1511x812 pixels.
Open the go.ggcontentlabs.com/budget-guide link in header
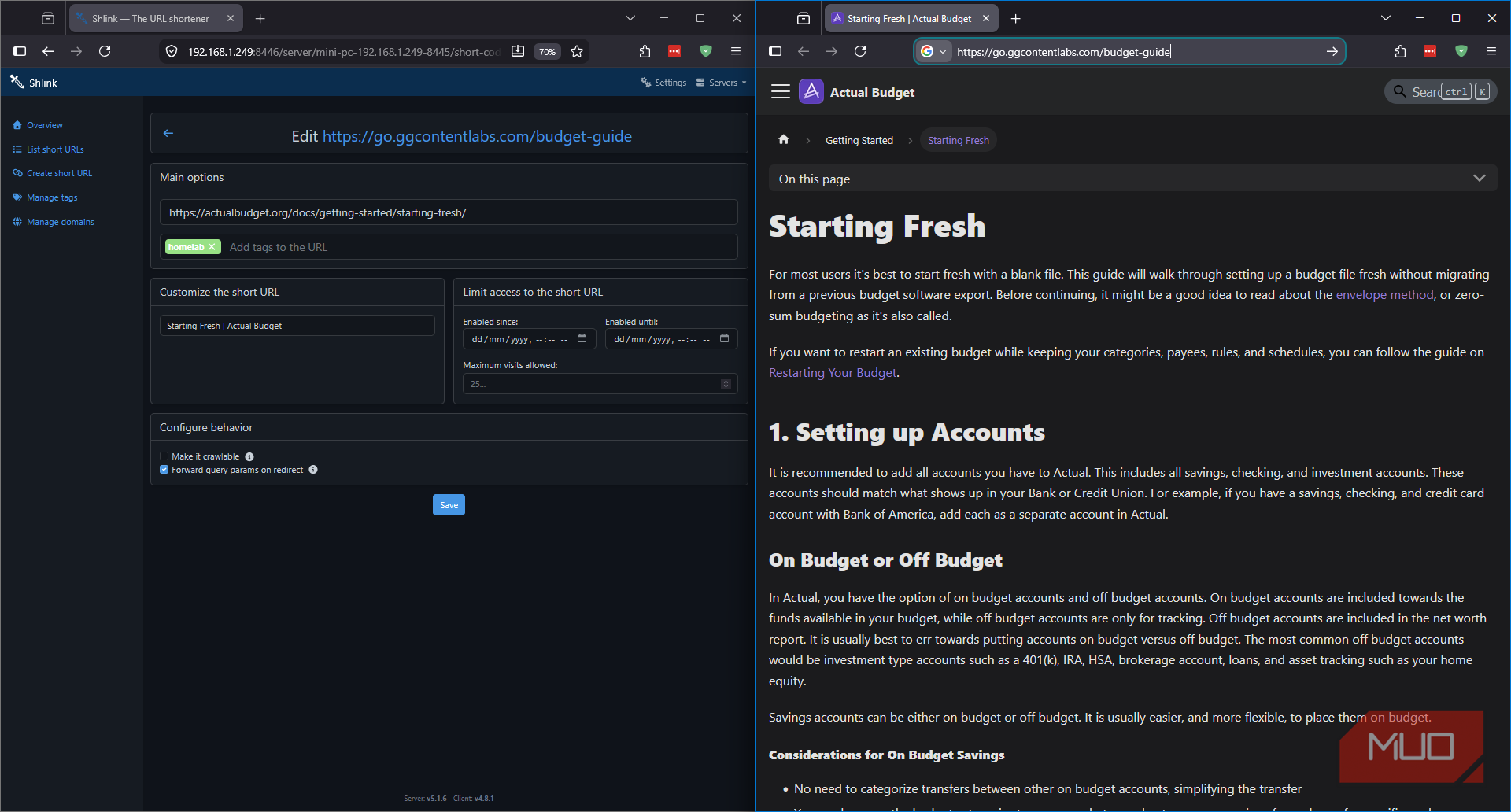coord(477,136)
